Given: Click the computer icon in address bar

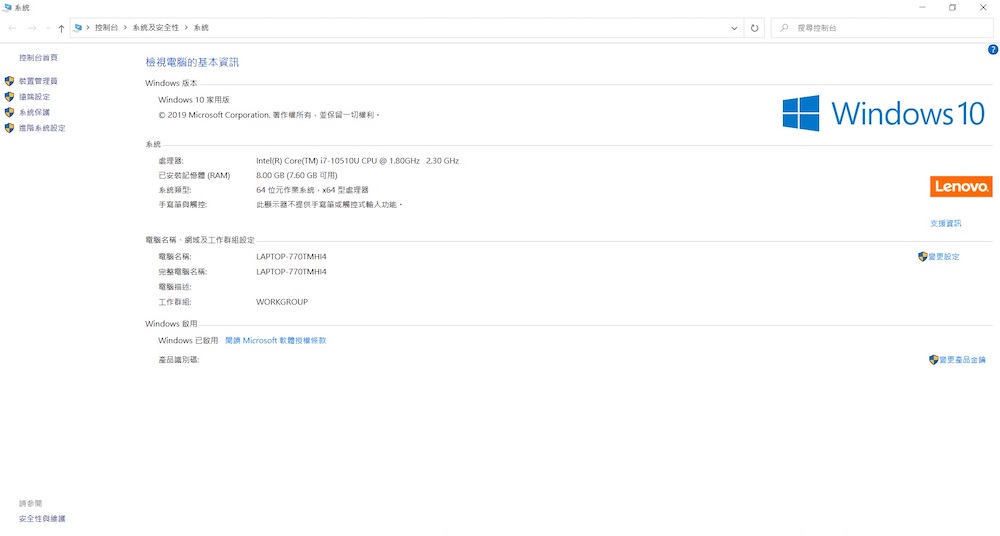Looking at the screenshot, I should [78, 27].
